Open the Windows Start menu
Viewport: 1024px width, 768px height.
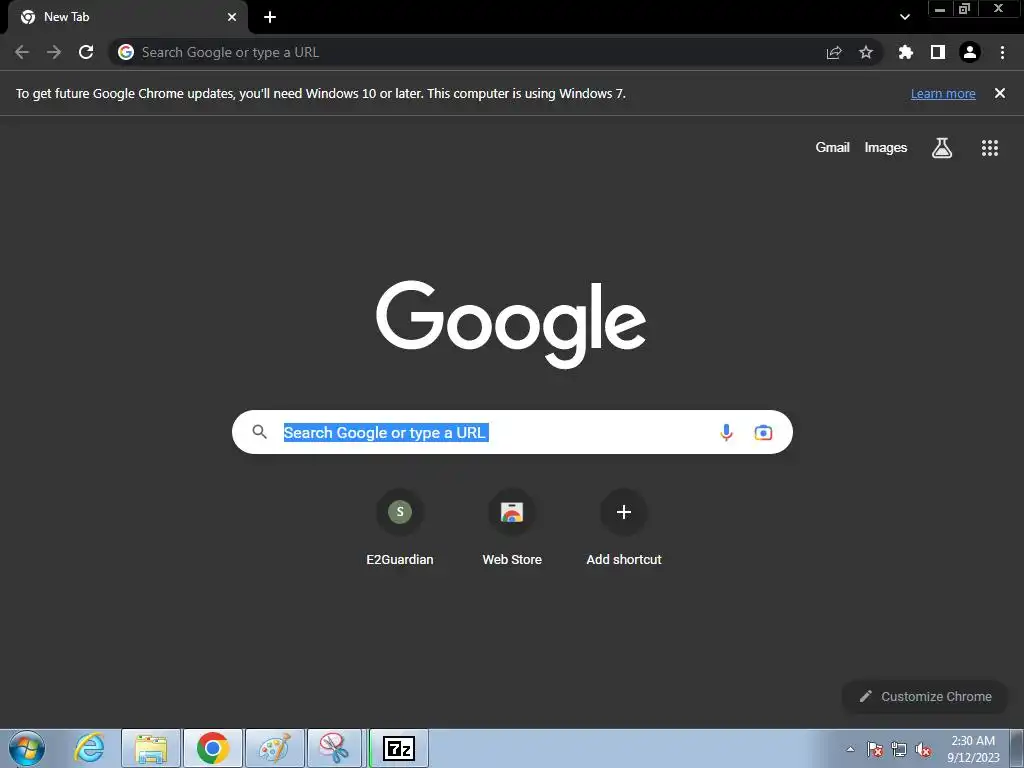(27, 748)
